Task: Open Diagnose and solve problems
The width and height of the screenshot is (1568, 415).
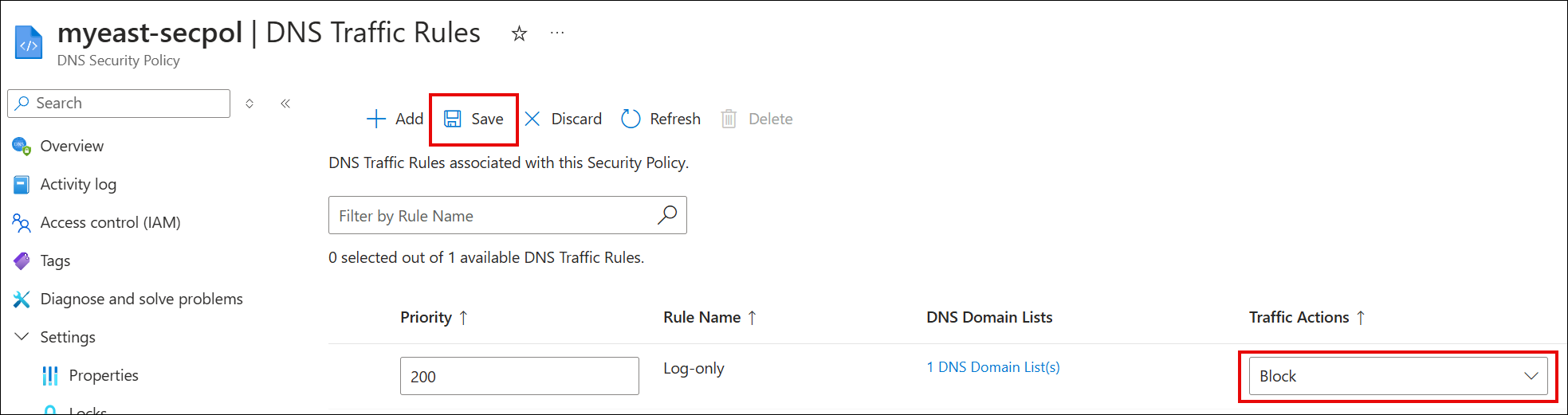Action: point(141,299)
